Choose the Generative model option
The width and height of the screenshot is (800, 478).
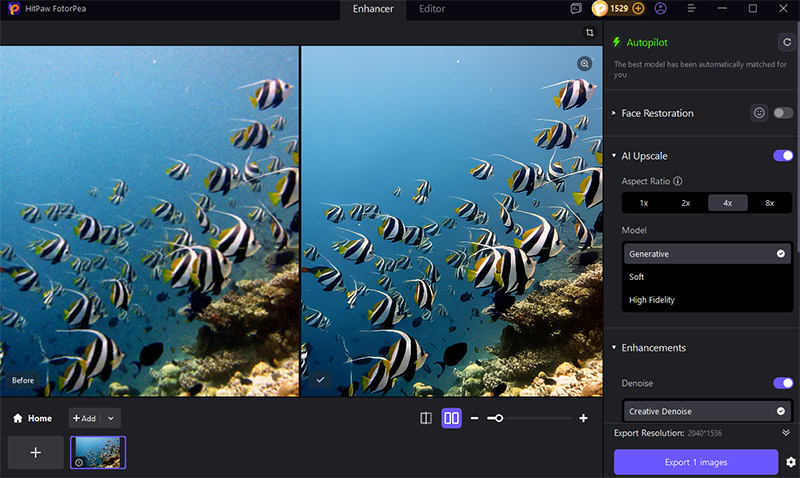click(707, 254)
